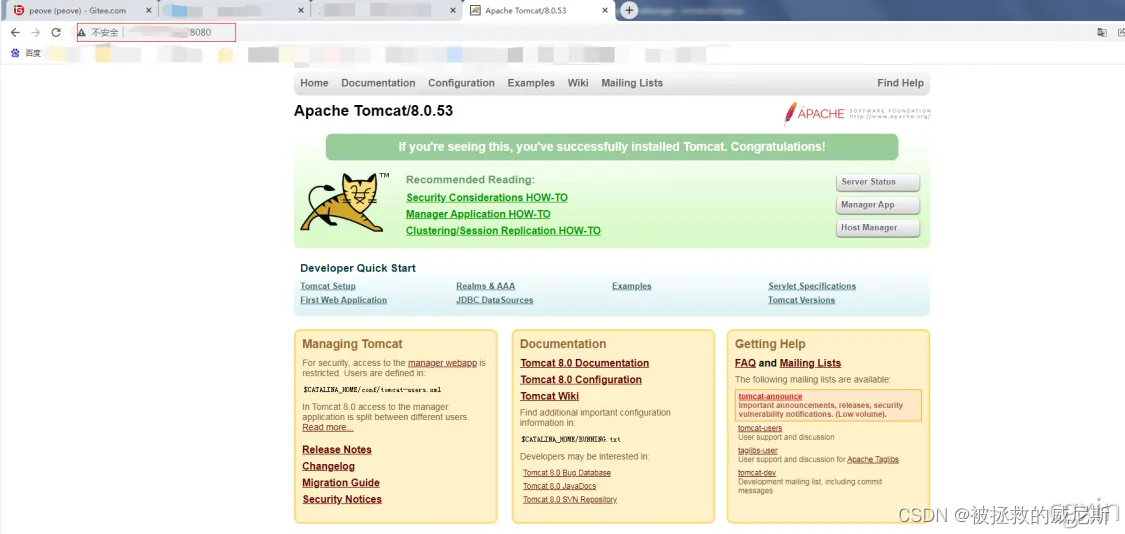Open the Configuration nav item
This screenshot has height=534, width=1125.
[x=461, y=83]
